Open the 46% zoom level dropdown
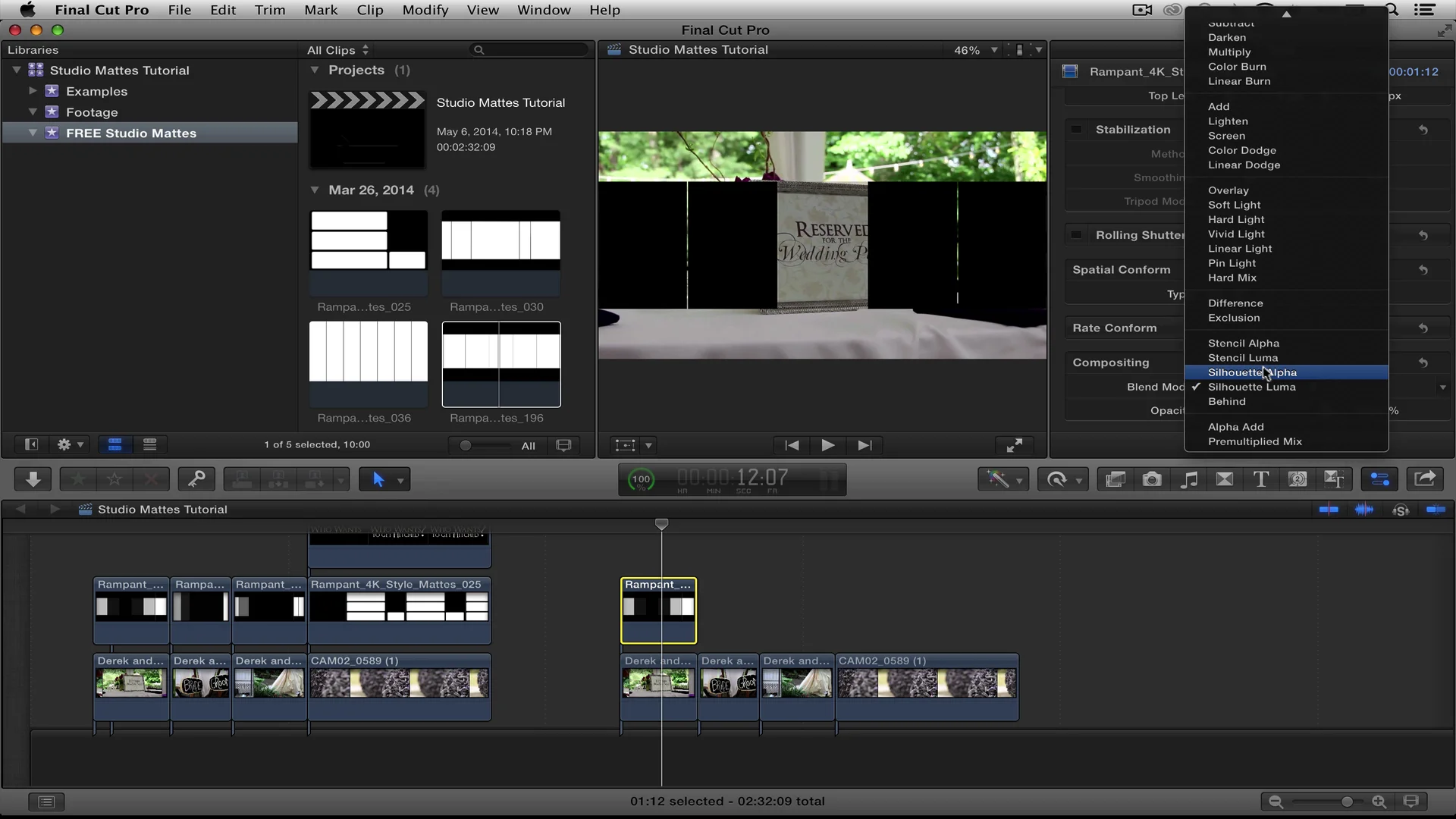 pos(974,49)
